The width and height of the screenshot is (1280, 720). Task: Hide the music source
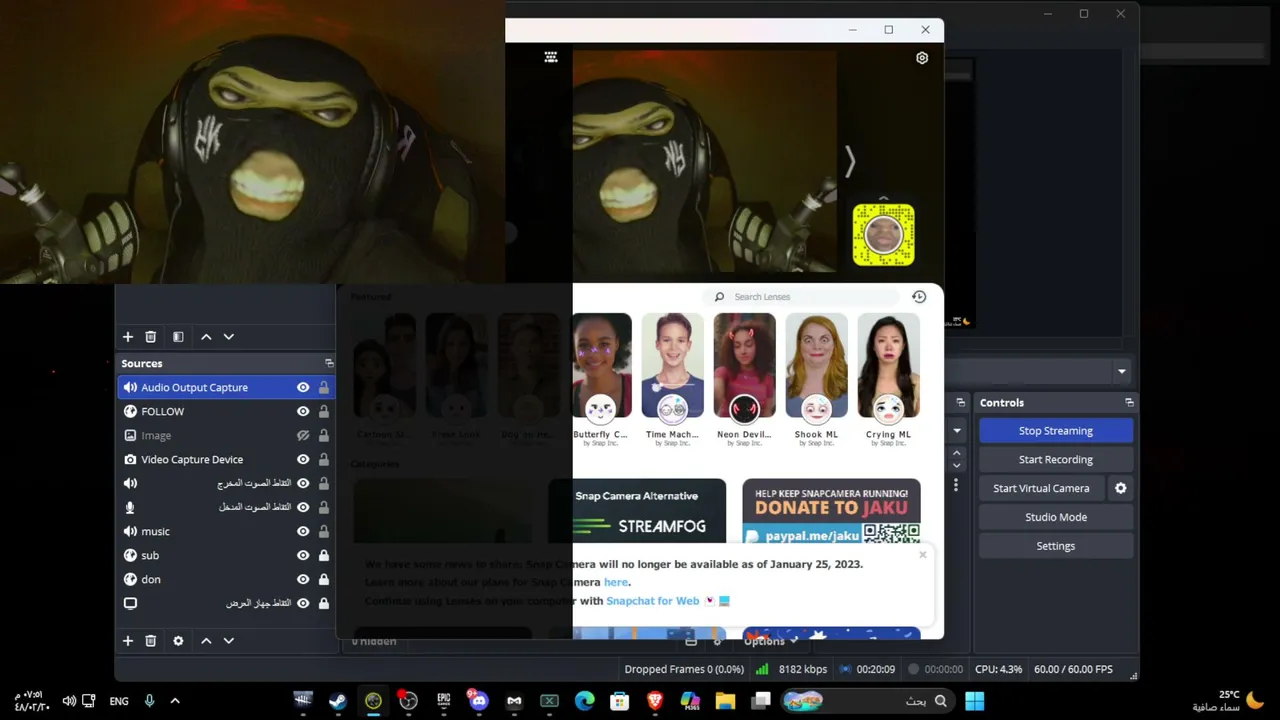(303, 531)
